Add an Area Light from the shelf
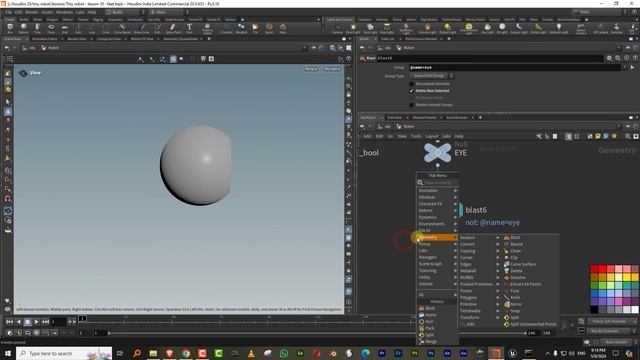This screenshot has width=640, height=360. [x=387, y=28]
